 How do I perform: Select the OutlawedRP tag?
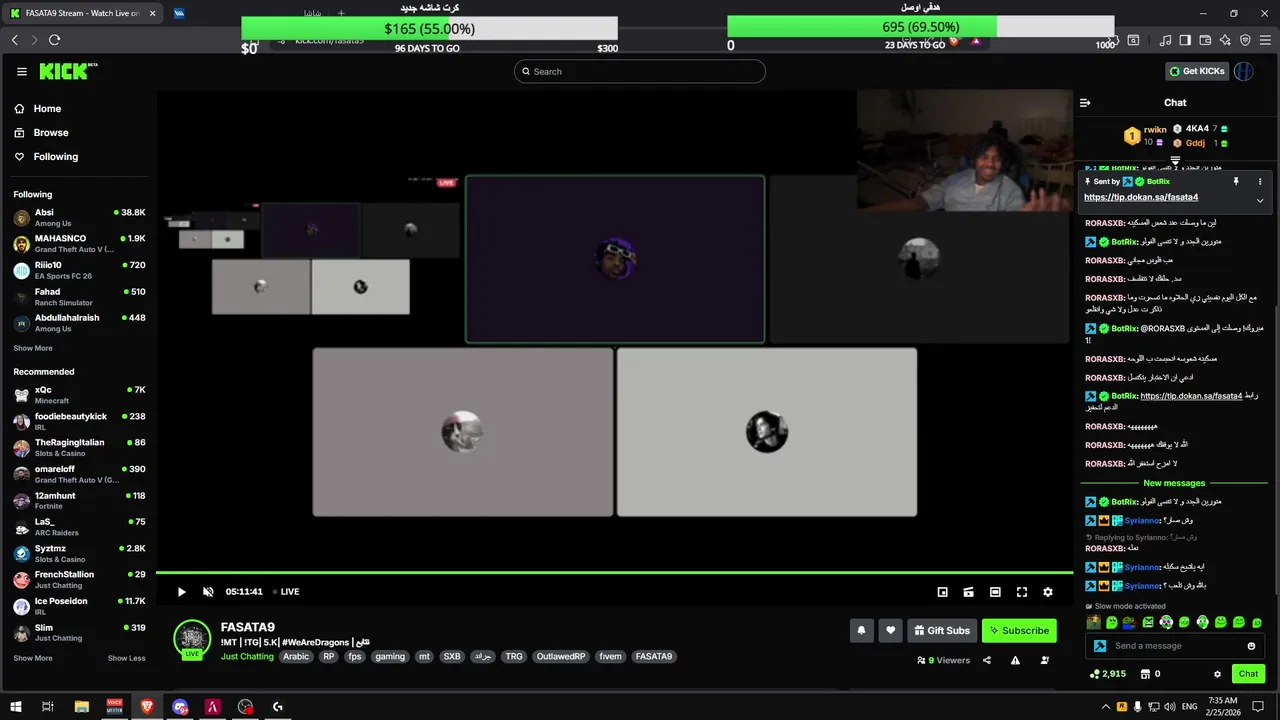[561, 657]
